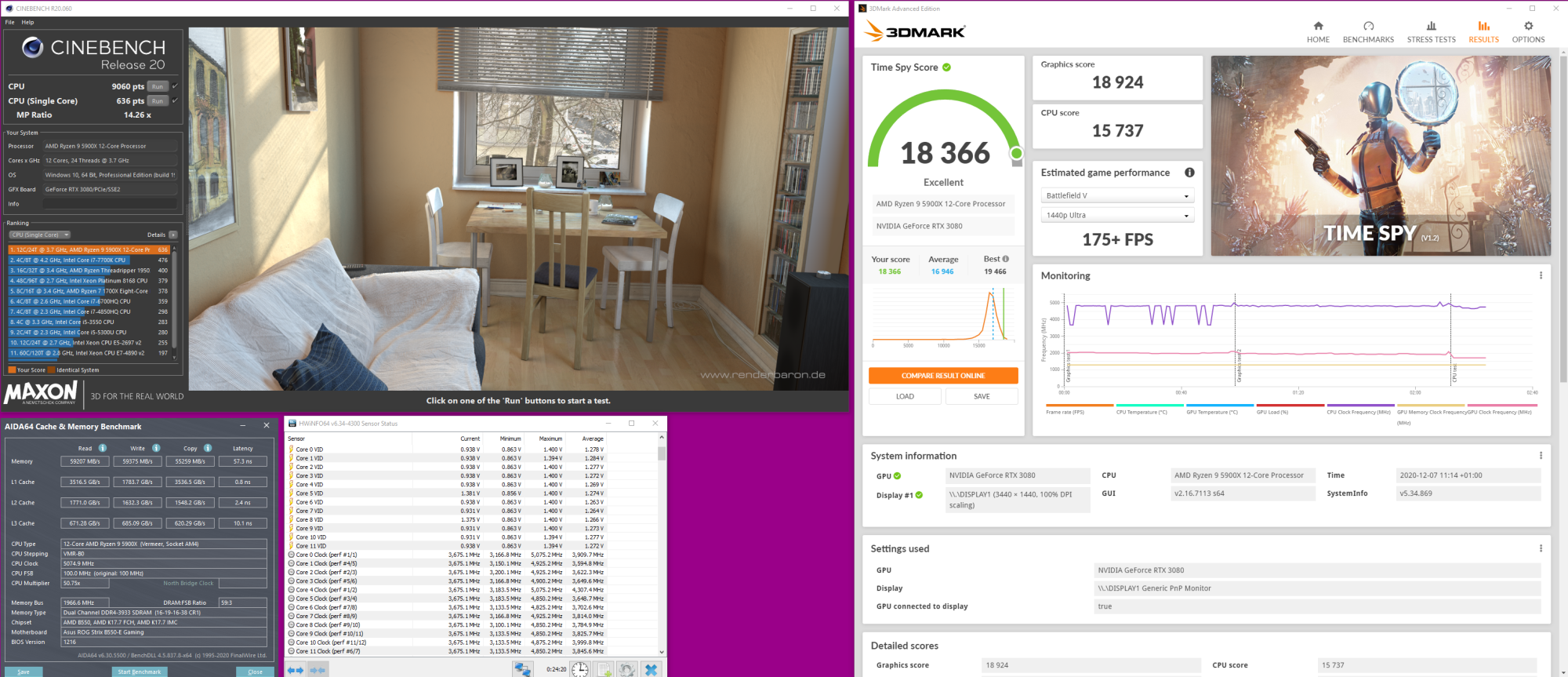This screenshot has height=677, width=1568.
Task: Click the Load button in 3DMark
Action: tap(905, 396)
